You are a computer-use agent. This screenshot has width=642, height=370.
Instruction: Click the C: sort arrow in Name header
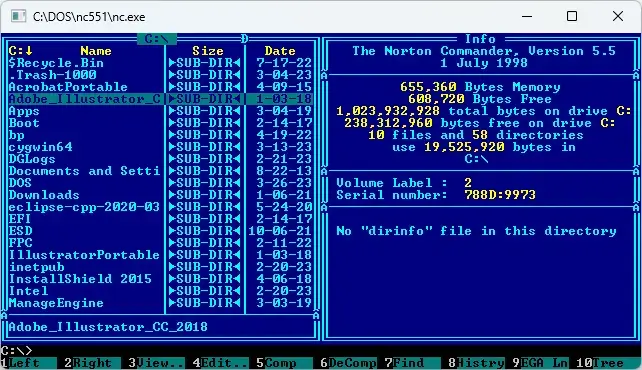20,51
